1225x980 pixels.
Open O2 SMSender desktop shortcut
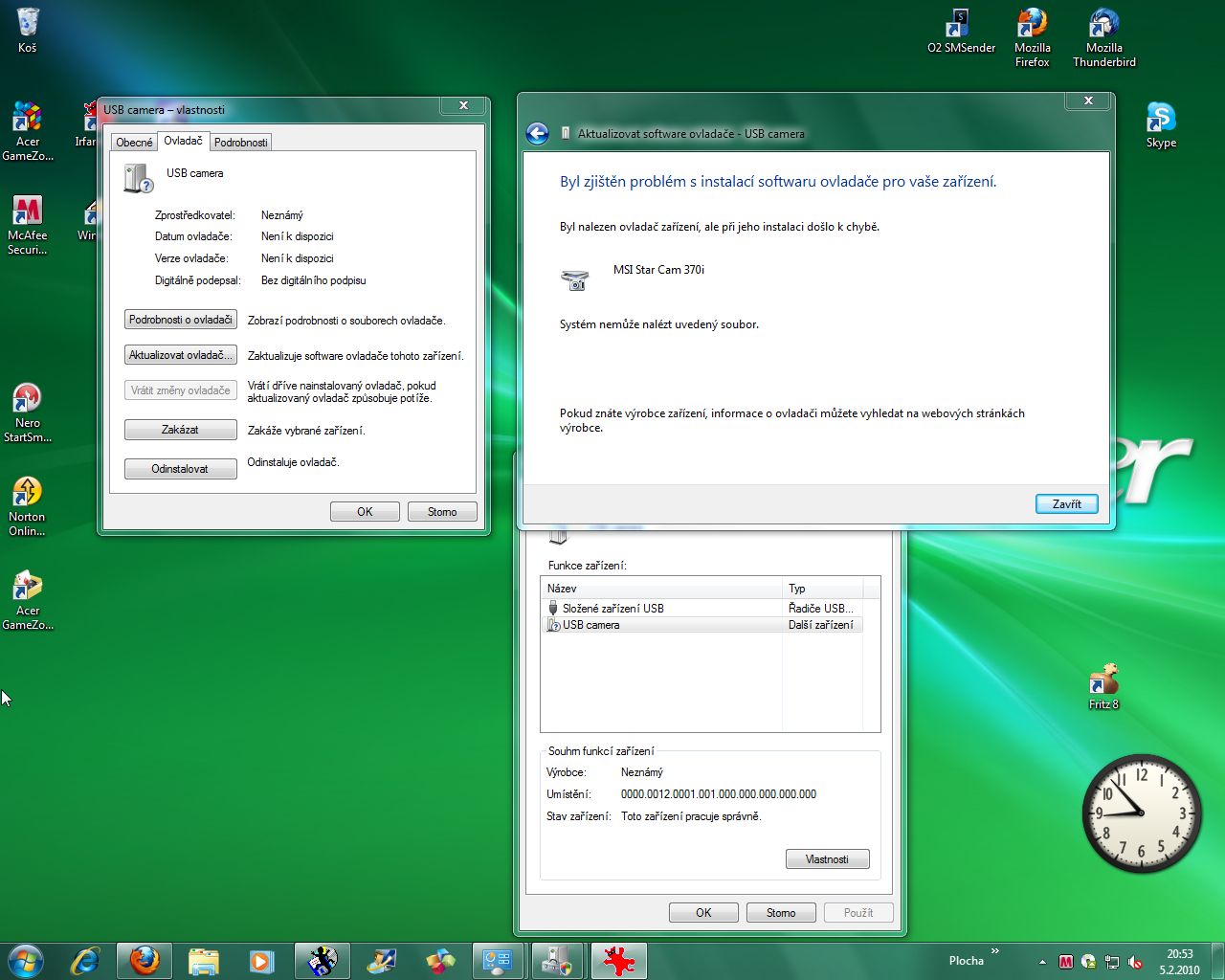(x=960, y=31)
